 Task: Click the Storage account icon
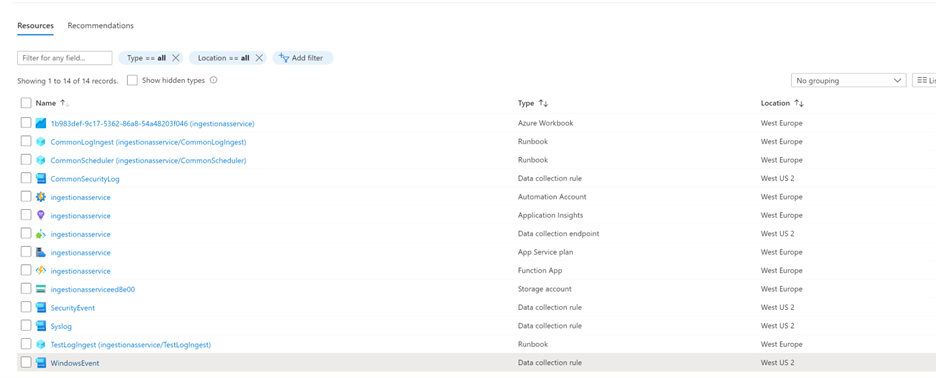[41, 289]
